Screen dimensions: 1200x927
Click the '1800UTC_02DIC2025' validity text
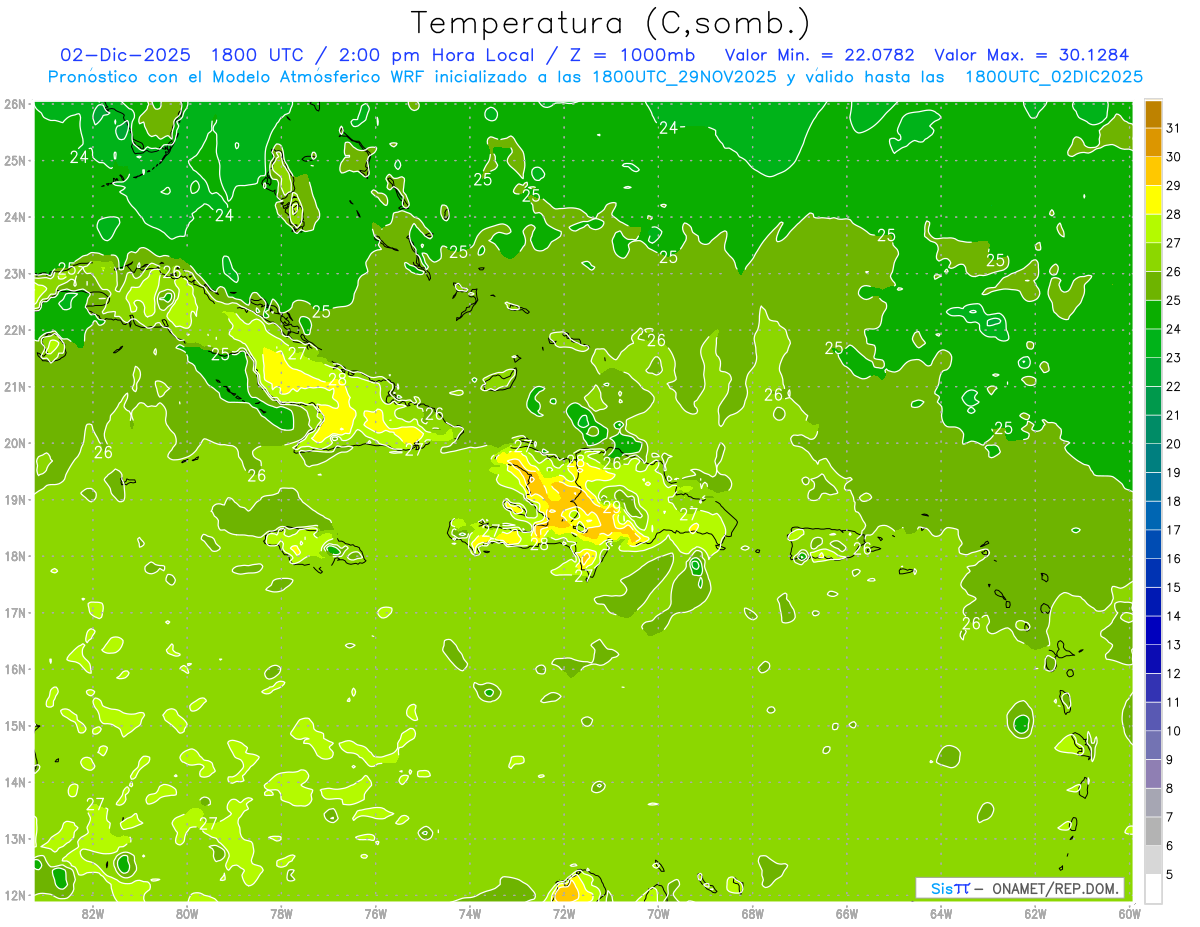coord(1054,77)
